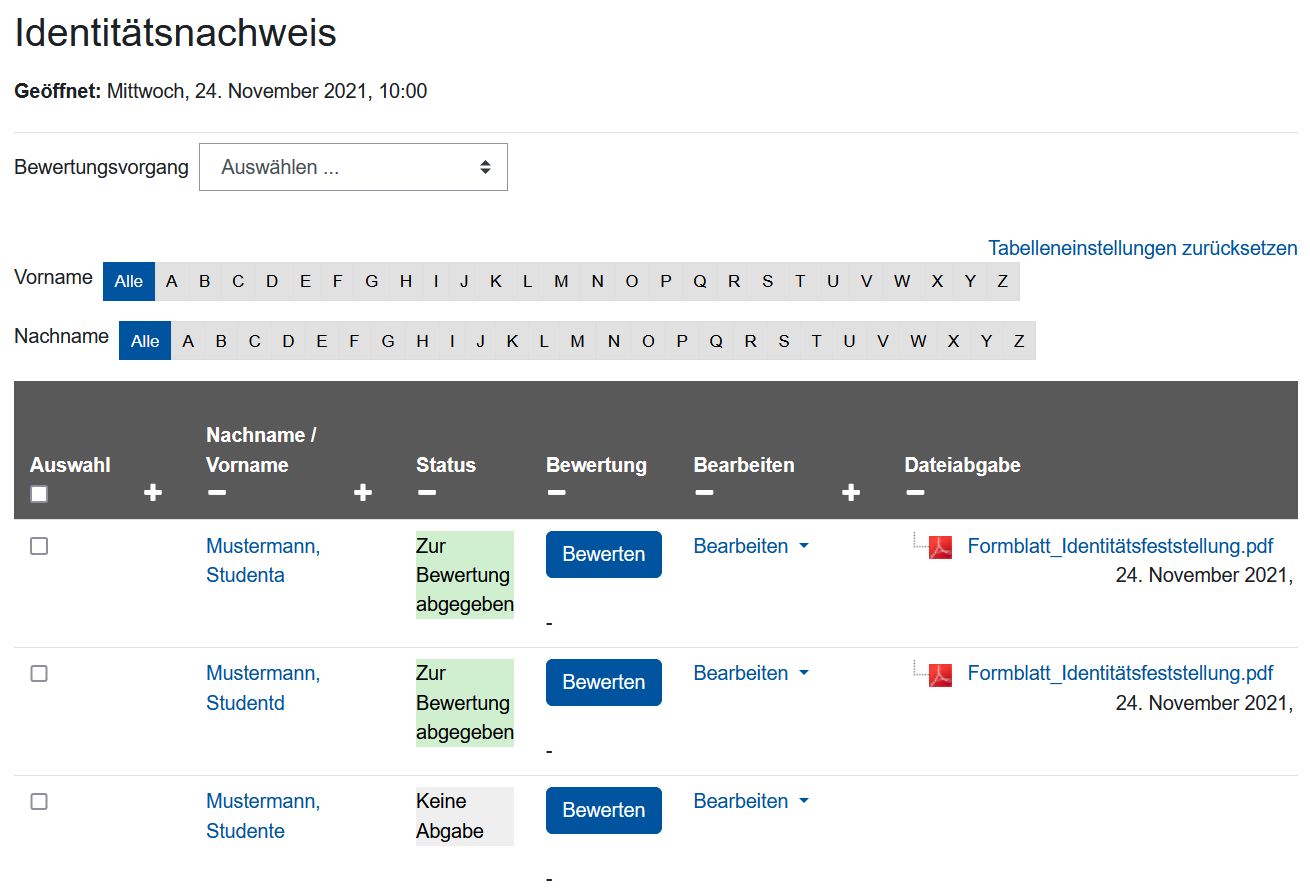Sort by Bewertung column header
1310x896 pixels.
(x=596, y=465)
